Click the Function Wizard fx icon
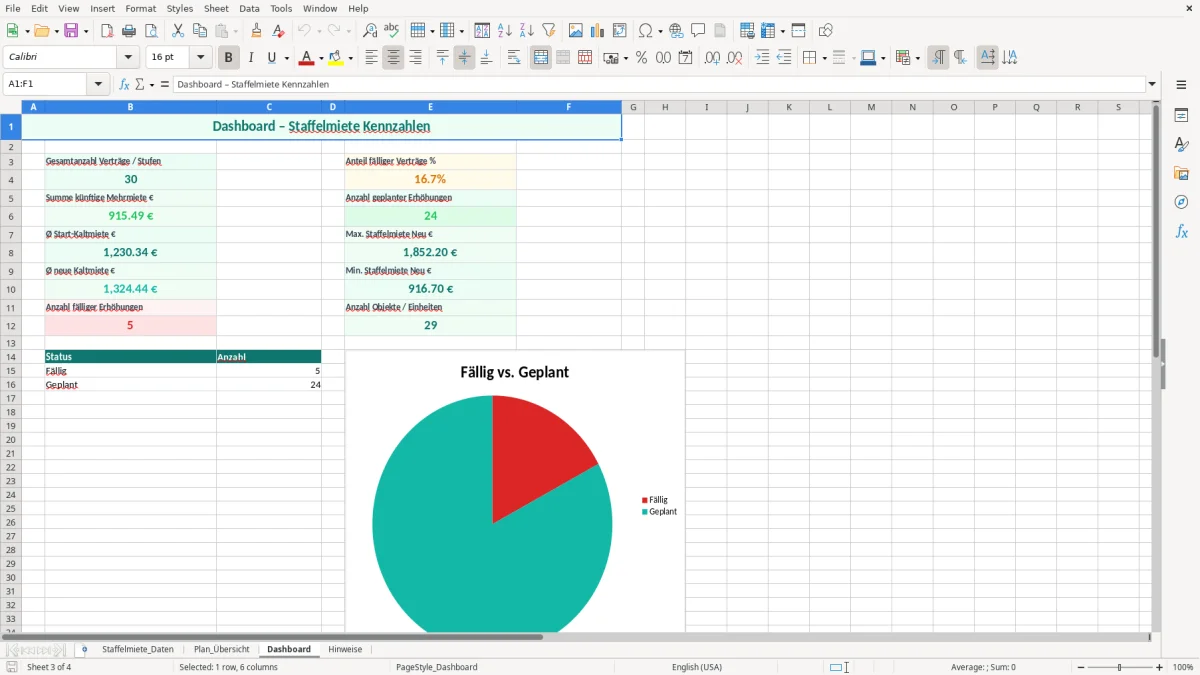Screen dimensions: 1200x675 pos(125,85)
